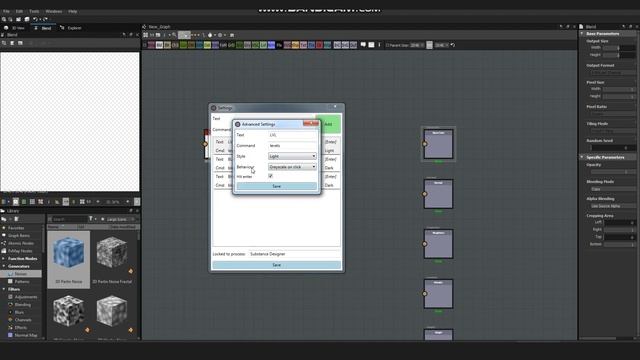Screen dimensions: 640x360
Task: Open the Blending Mode dropdown
Action: pos(613,189)
